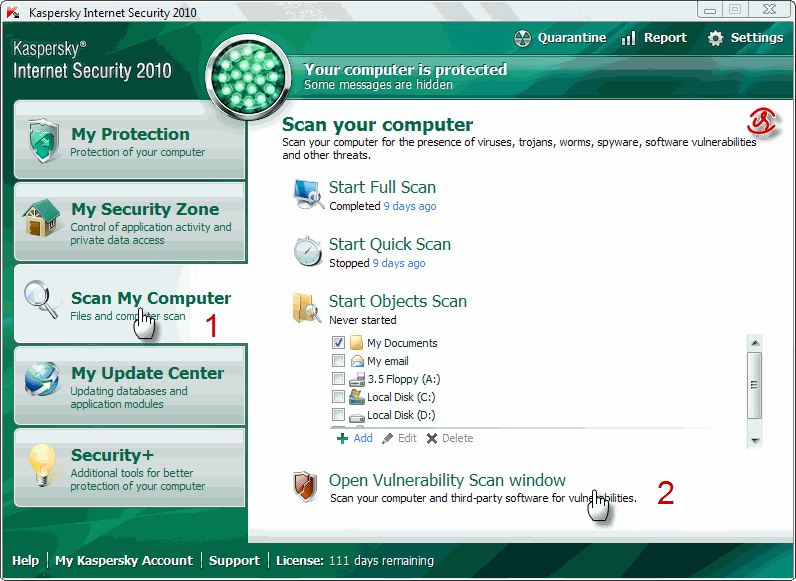Start Objects Scan

(397, 301)
